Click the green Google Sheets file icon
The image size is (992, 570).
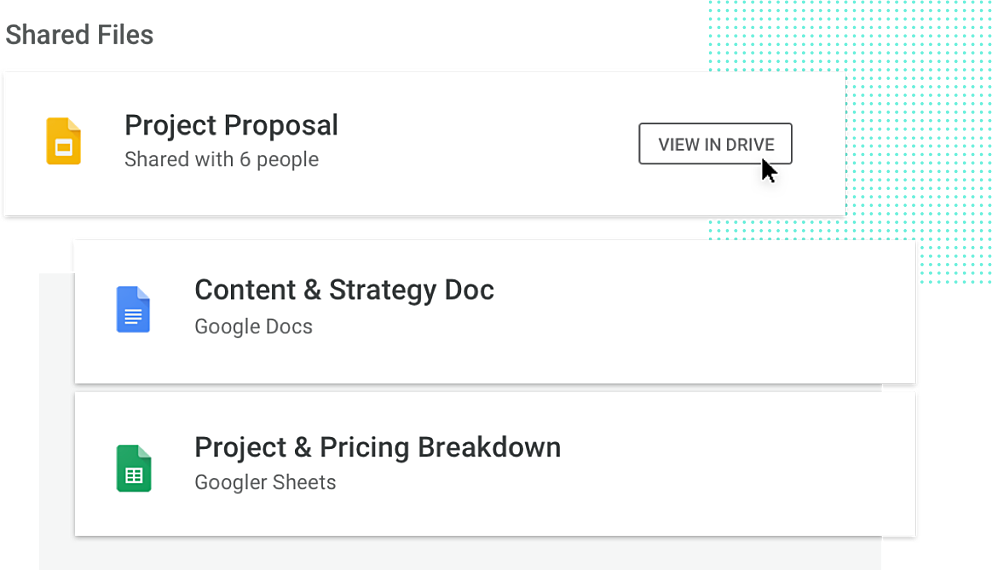point(133,468)
